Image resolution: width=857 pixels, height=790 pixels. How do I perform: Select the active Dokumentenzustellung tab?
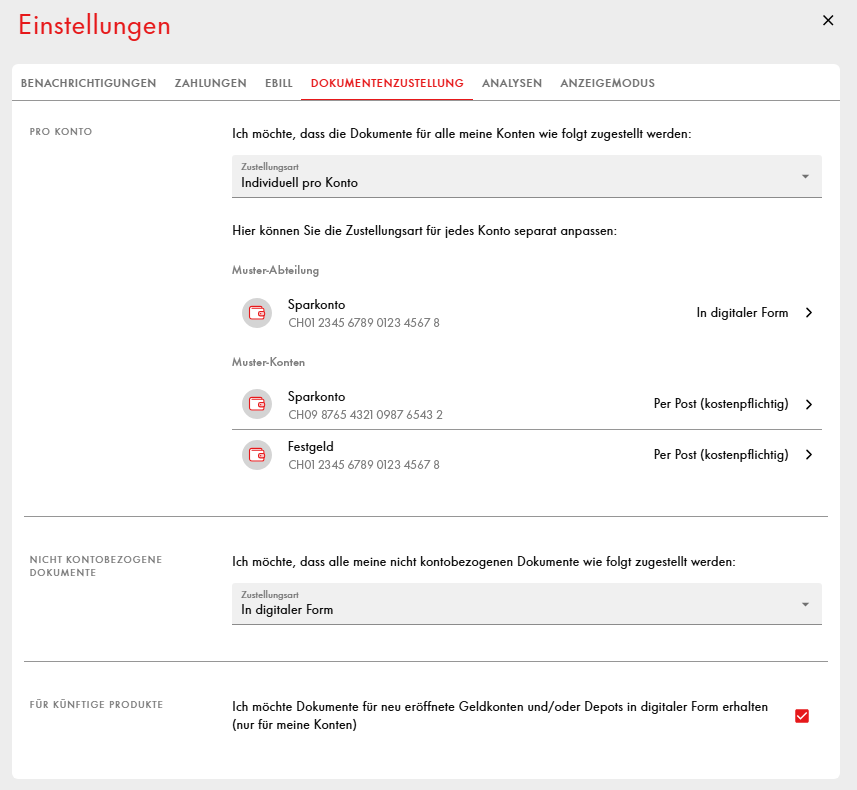pos(387,84)
